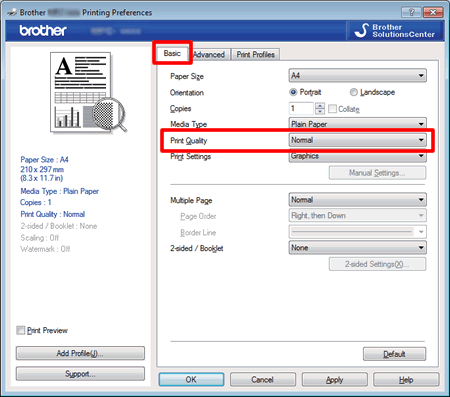The height and width of the screenshot is (397, 450).
Task: Decrease copies with the down spinner arrow
Action: [320, 112]
